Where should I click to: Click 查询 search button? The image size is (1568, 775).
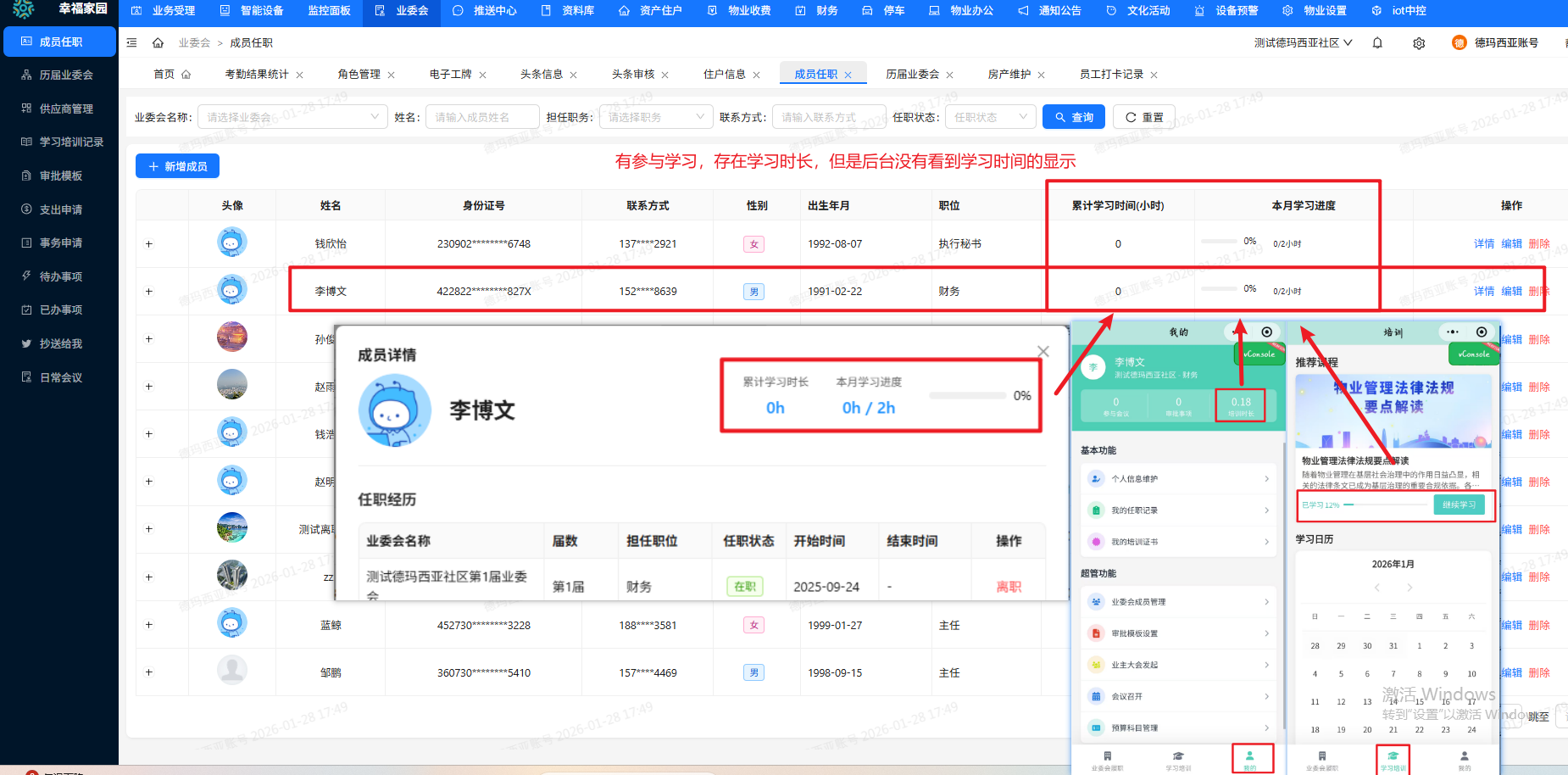[x=1073, y=117]
